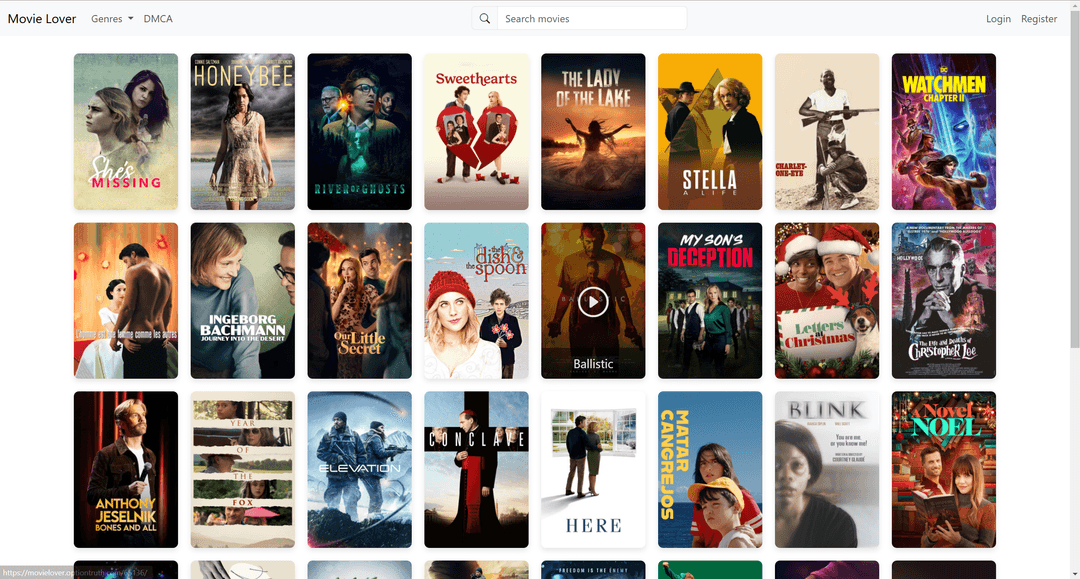Open Elevation movie poster
This screenshot has width=1080, height=579.
pyautogui.click(x=360, y=470)
